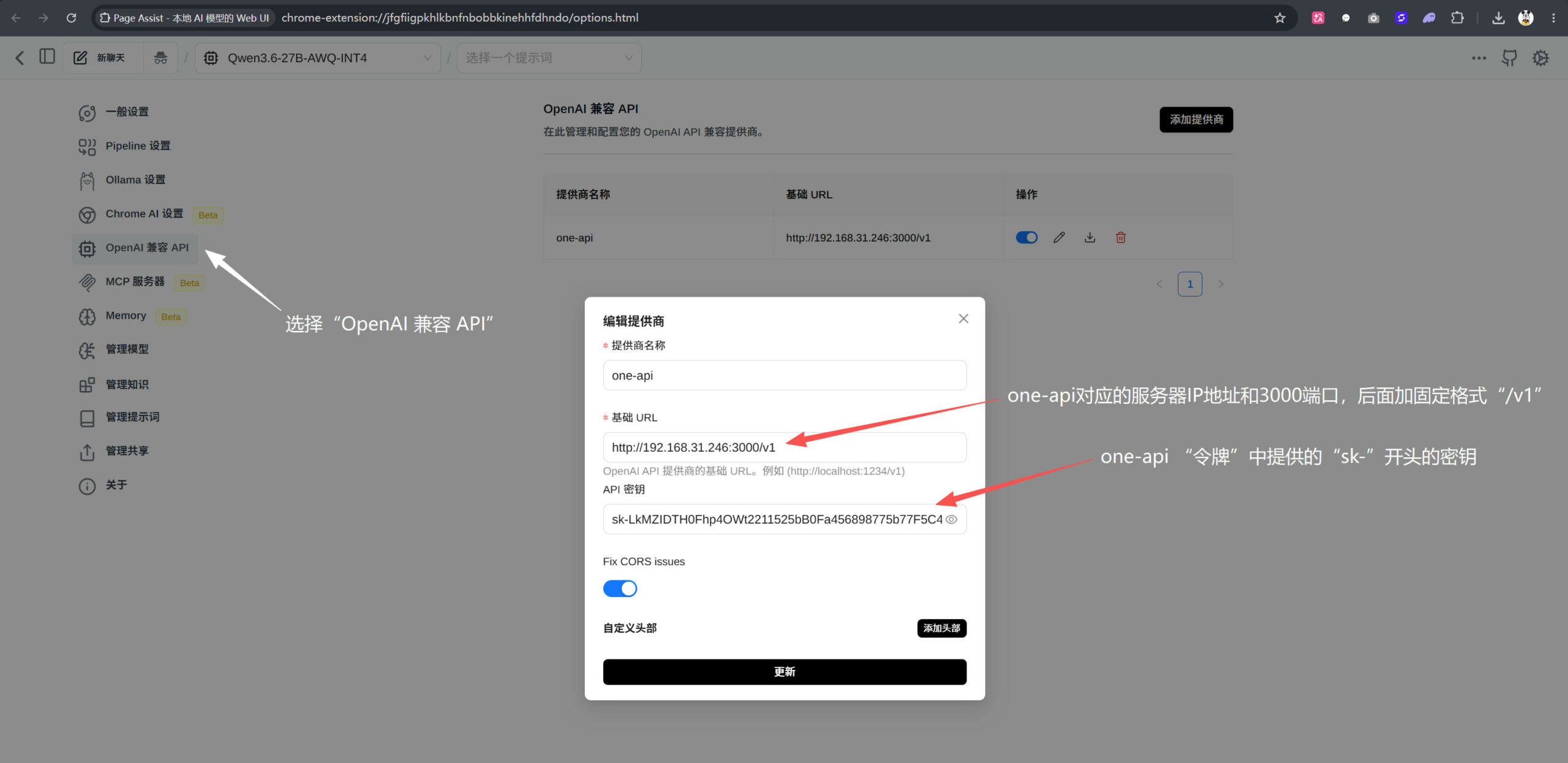Open the browser profile avatar
The height and width of the screenshot is (763, 1568).
(x=1526, y=18)
